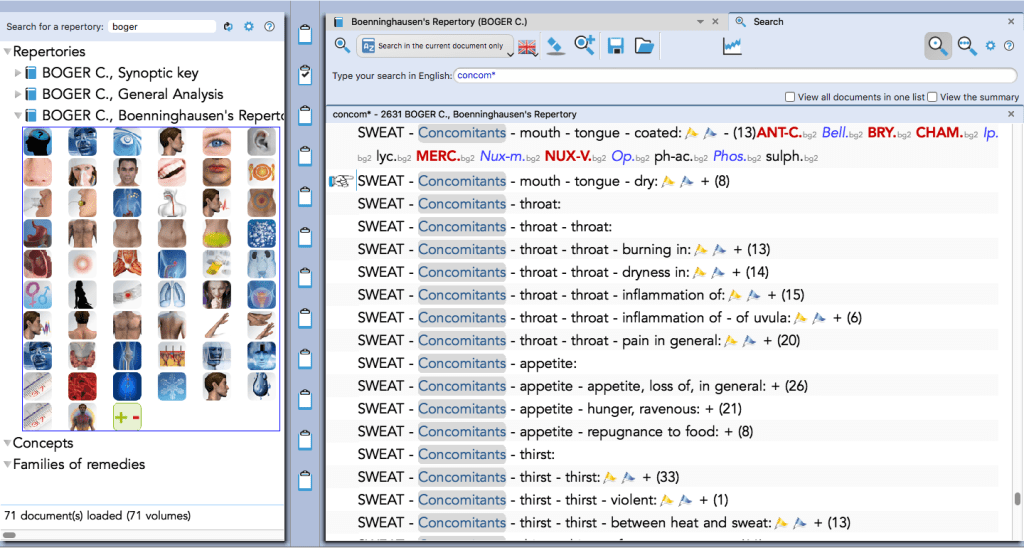This screenshot has height=548, width=1024.
Task: Open the red blood cells icon
Action: coord(82,386)
